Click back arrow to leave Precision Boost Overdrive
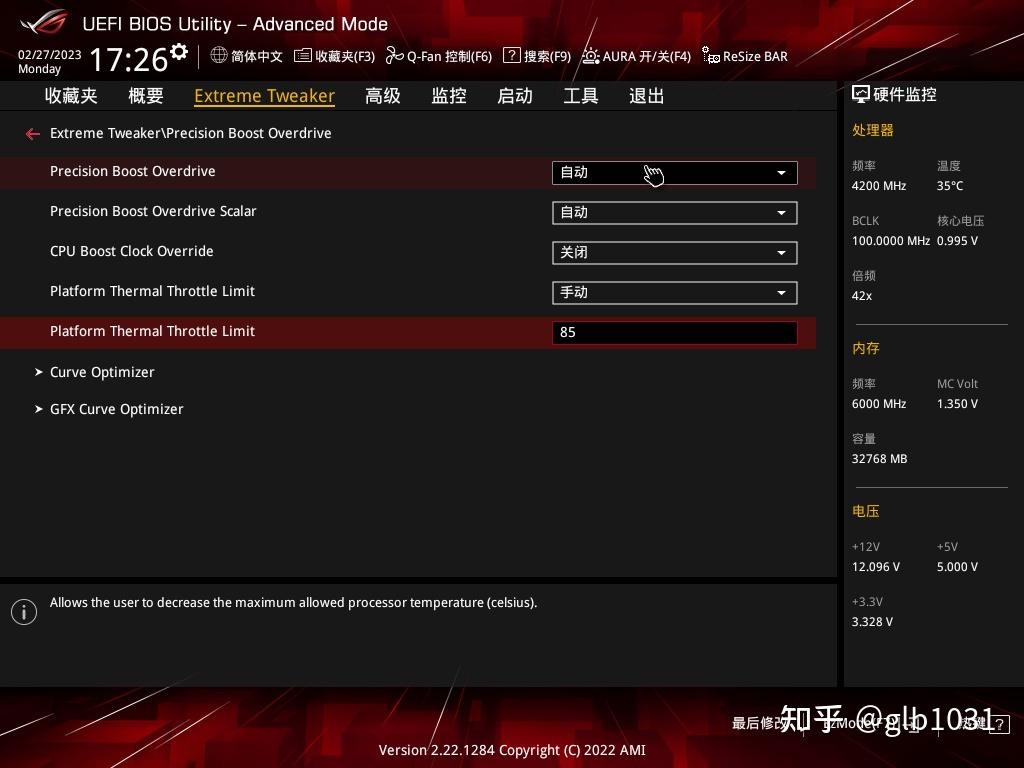The image size is (1024, 768). coord(33,133)
